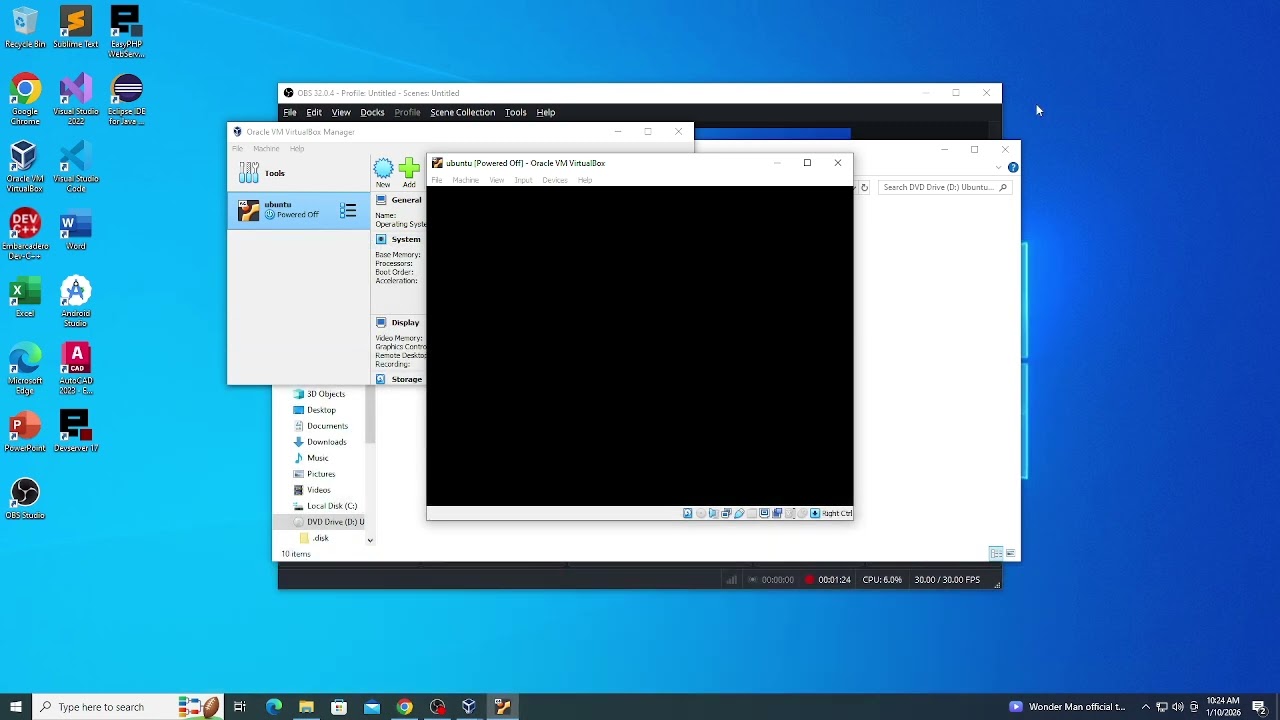Screen dimensions: 1280x720
Task: Click Explorer address refresh button
Action: click(x=865, y=187)
